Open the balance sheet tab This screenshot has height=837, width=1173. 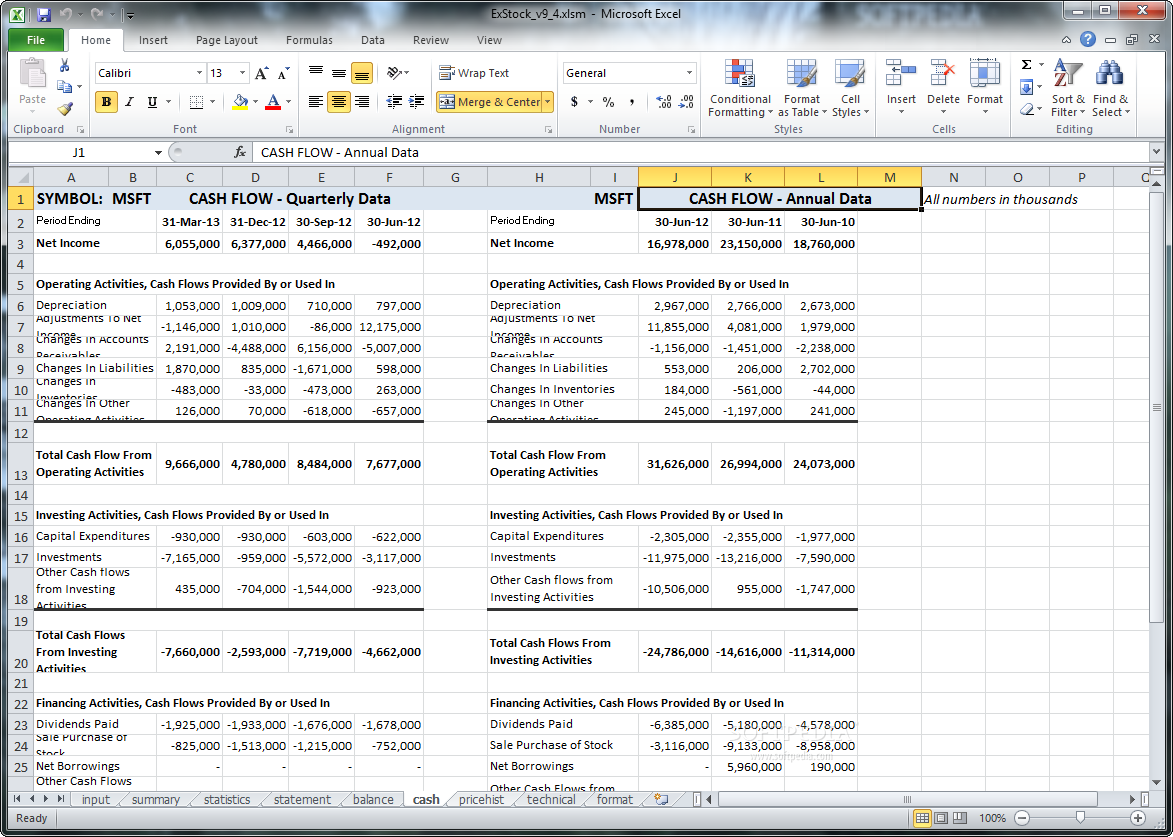pyautogui.click(x=373, y=799)
